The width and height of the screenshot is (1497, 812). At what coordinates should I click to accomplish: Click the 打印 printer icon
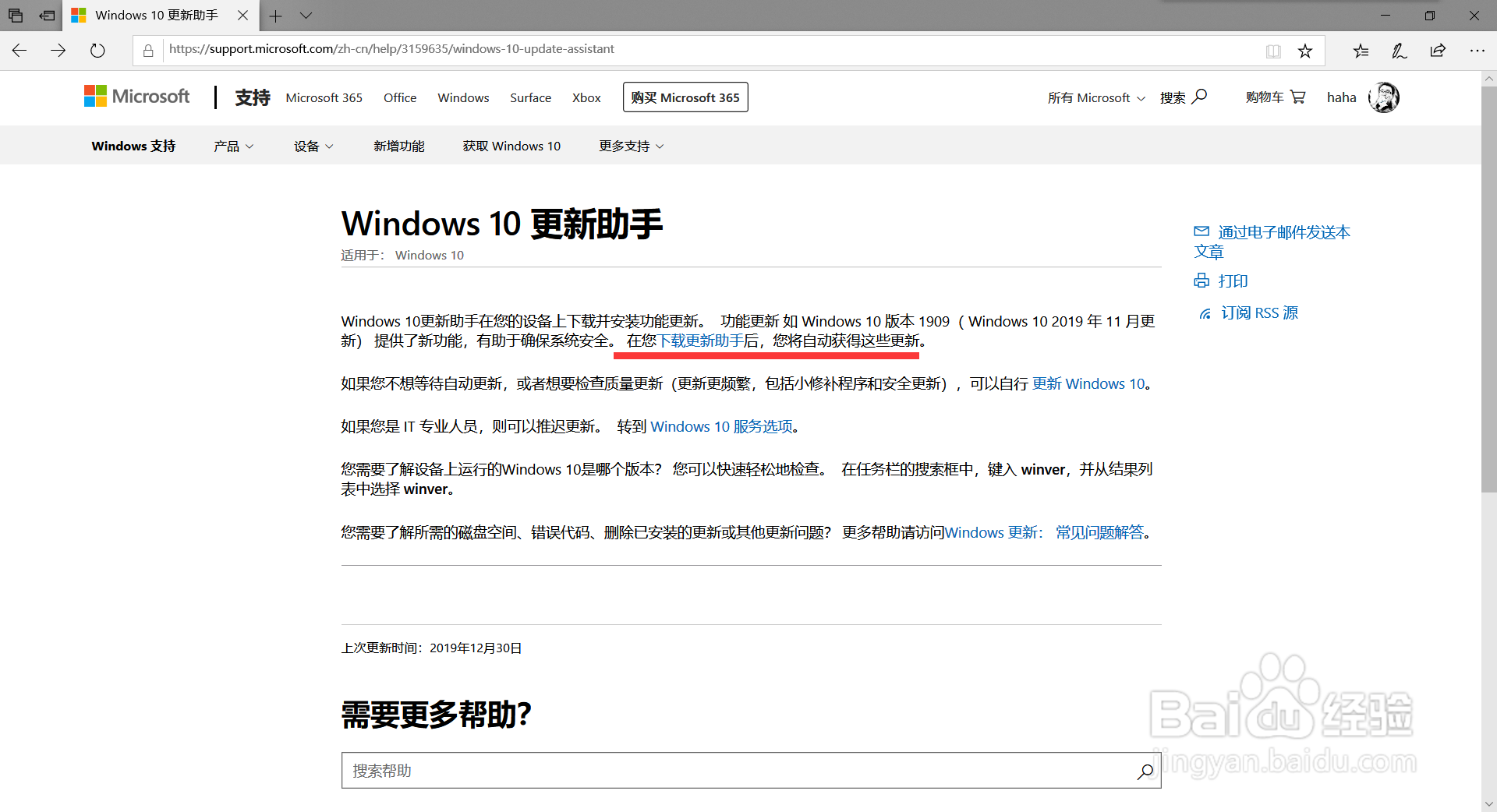tap(1201, 281)
